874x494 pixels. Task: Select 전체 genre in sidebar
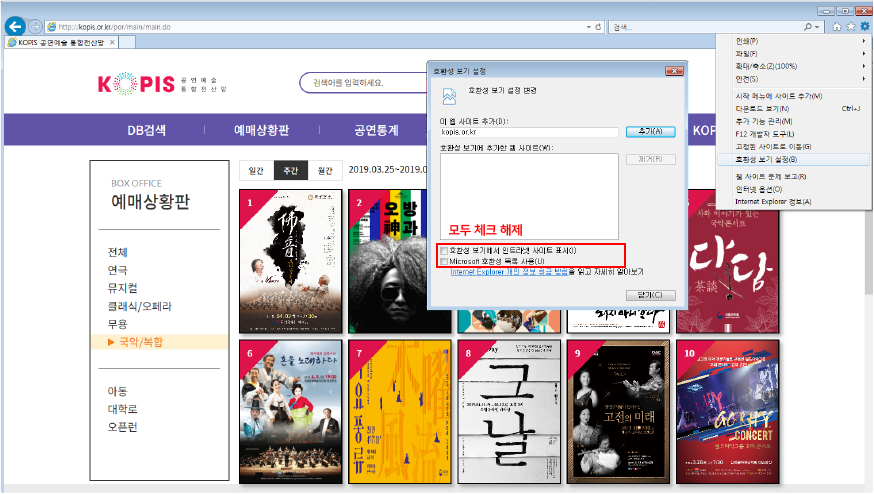pyautogui.click(x=118, y=253)
